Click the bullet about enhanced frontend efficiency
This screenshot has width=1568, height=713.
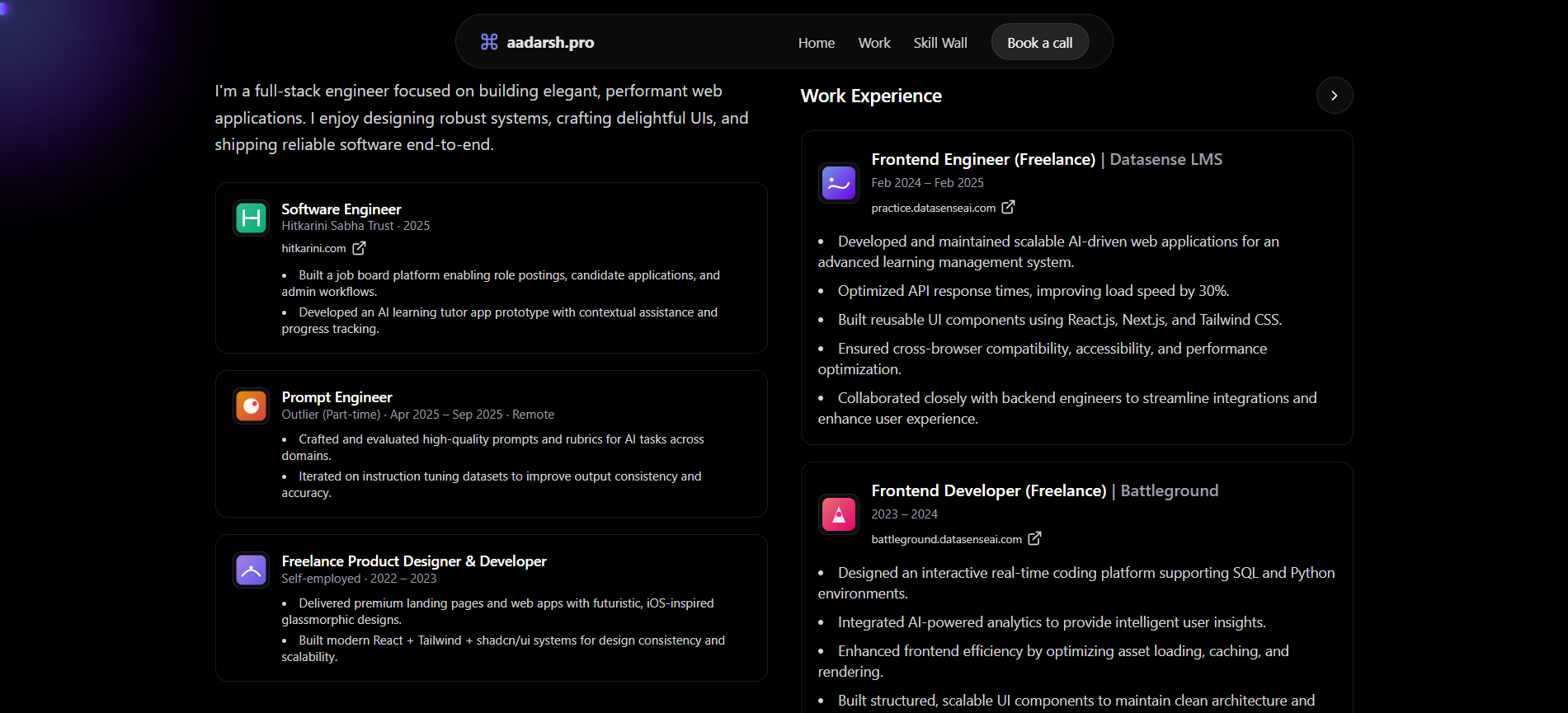coord(1053,661)
